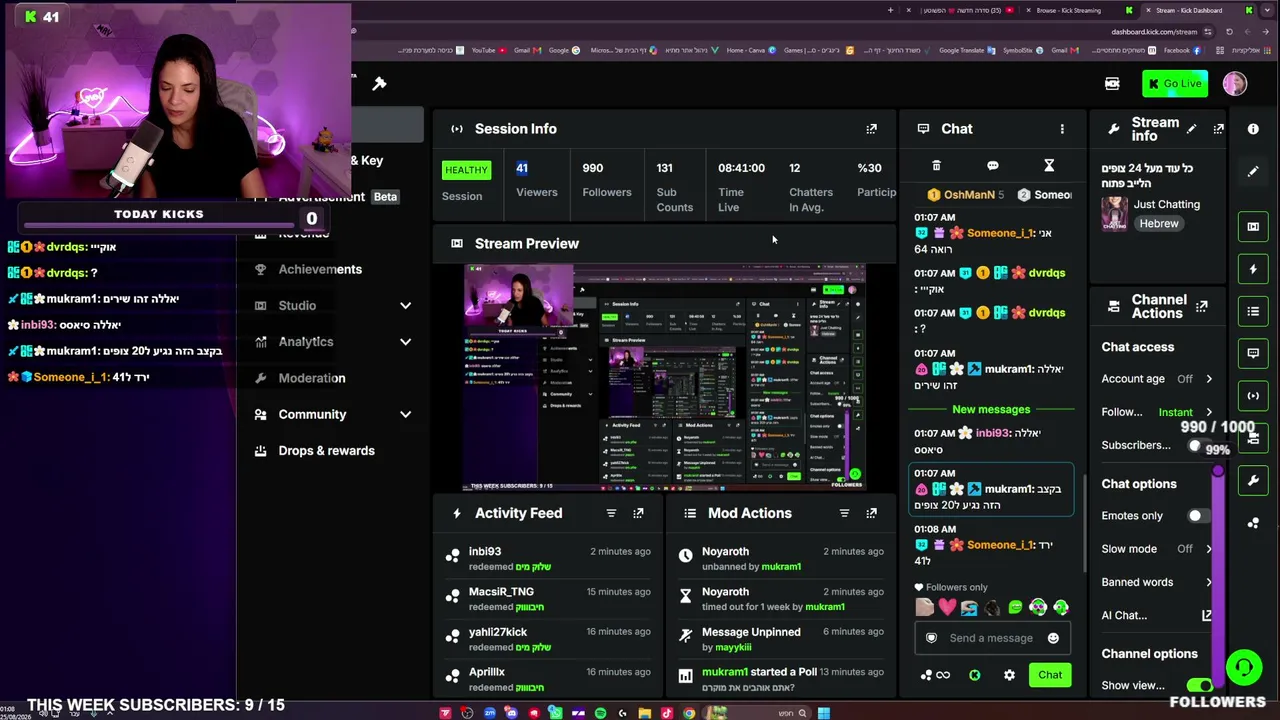Click Noyaroth in the unbanned mod action

(725, 552)
